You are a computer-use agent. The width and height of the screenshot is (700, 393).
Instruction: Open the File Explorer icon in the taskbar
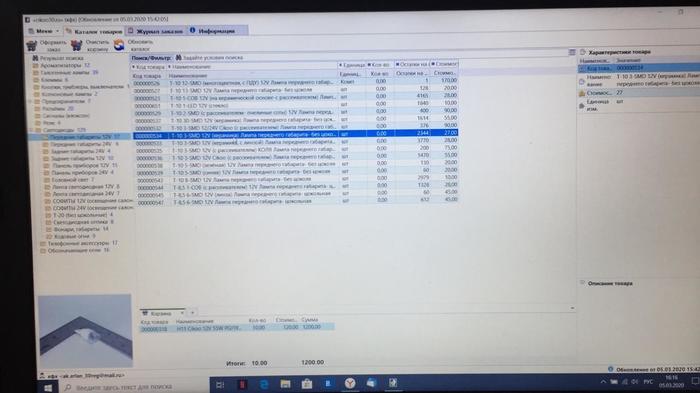click(x=285, y=384)
